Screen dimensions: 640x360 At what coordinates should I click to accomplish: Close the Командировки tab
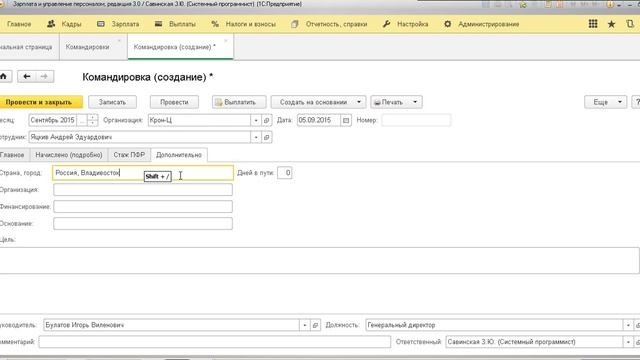119,41
